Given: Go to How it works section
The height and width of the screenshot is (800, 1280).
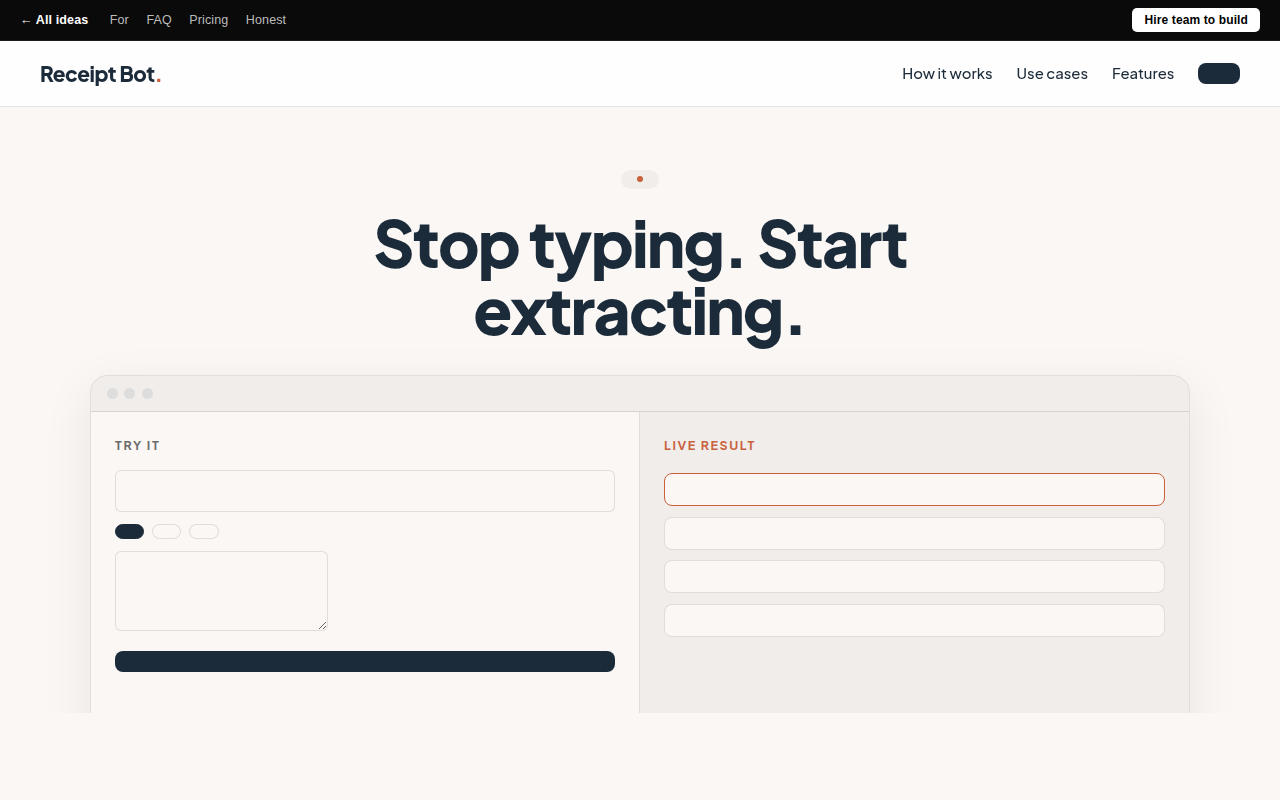Looking at the screenshot, I should 947,74.
